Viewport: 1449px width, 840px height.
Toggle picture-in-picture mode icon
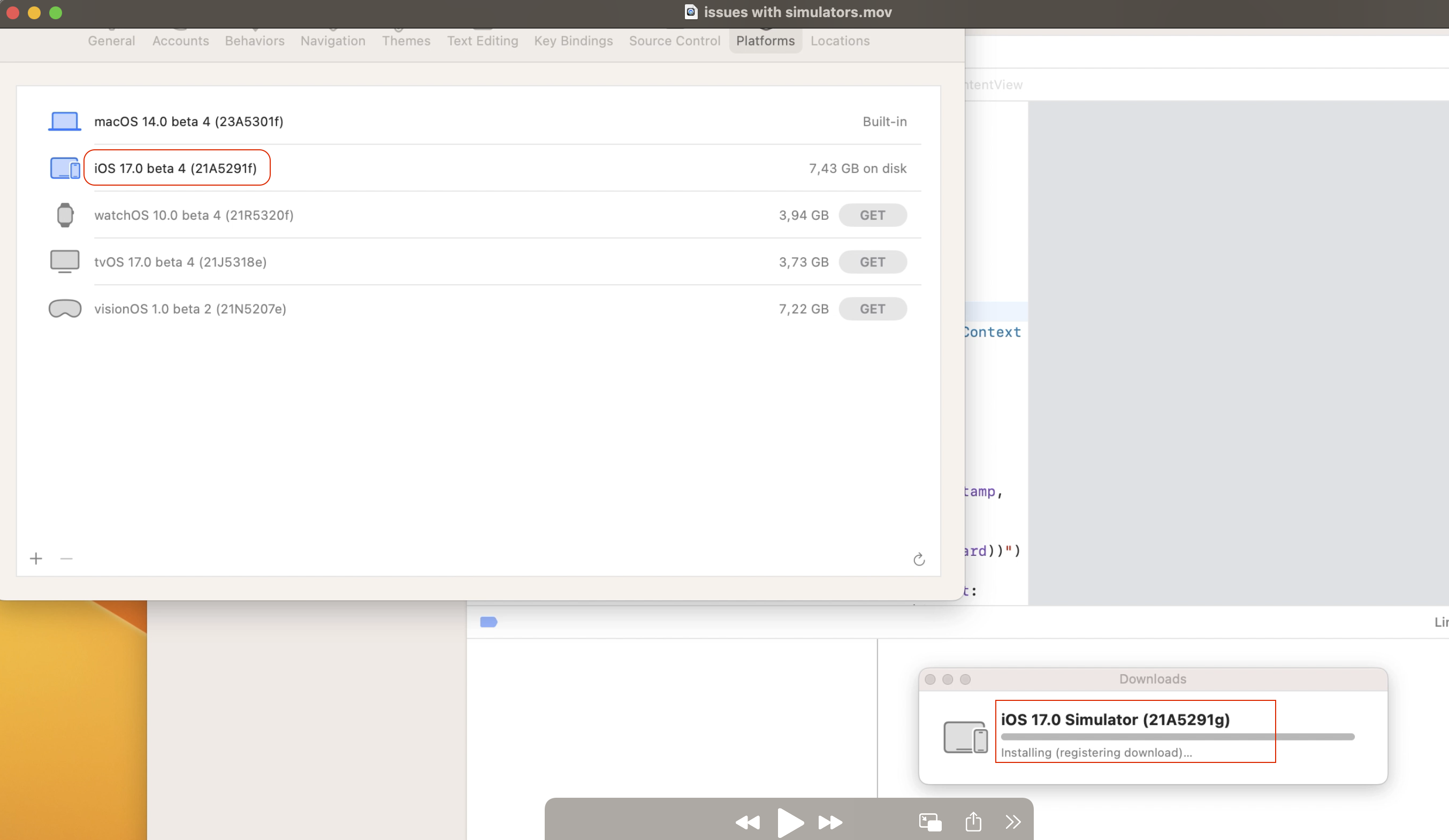(x=930, y=822)
